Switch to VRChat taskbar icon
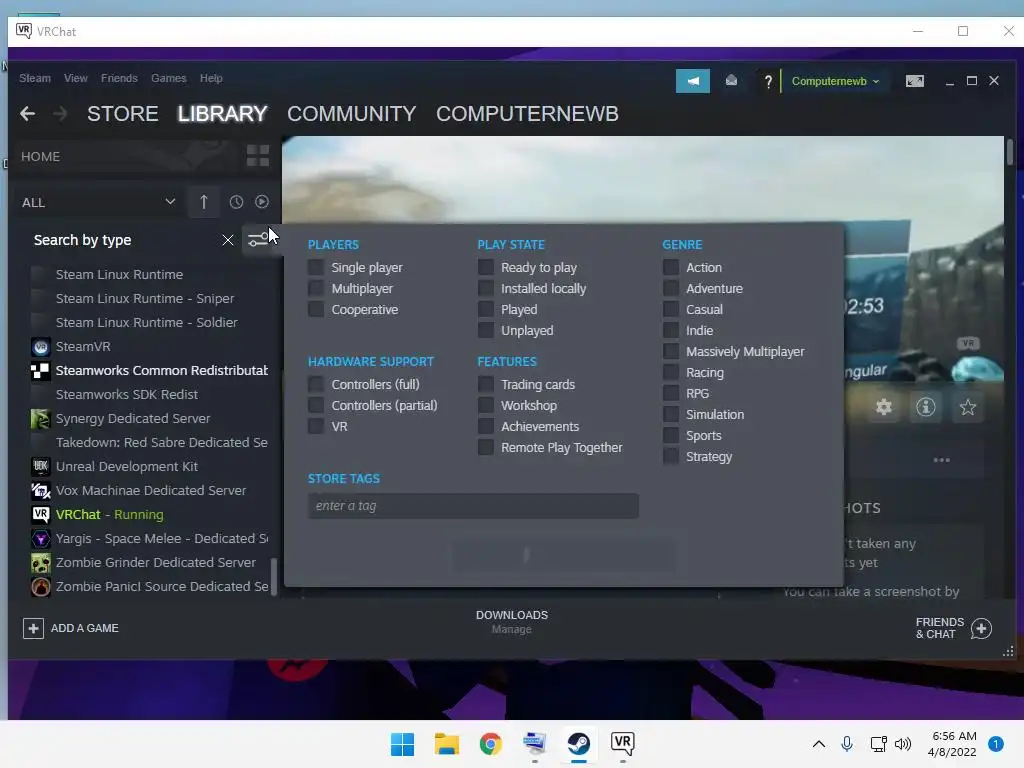This screenshot has height=768, width=1024. tap(622, 744)
